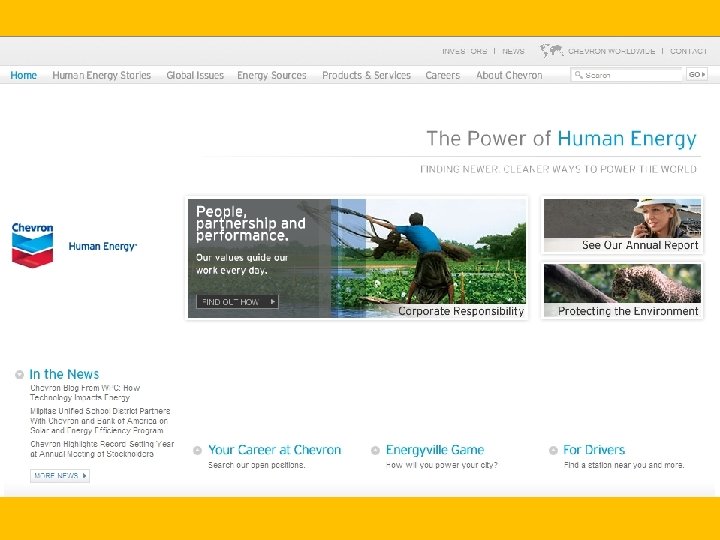Open the Contact link
Screen dimensions: 720x540
pyautogui.click(x=689, y=51)
